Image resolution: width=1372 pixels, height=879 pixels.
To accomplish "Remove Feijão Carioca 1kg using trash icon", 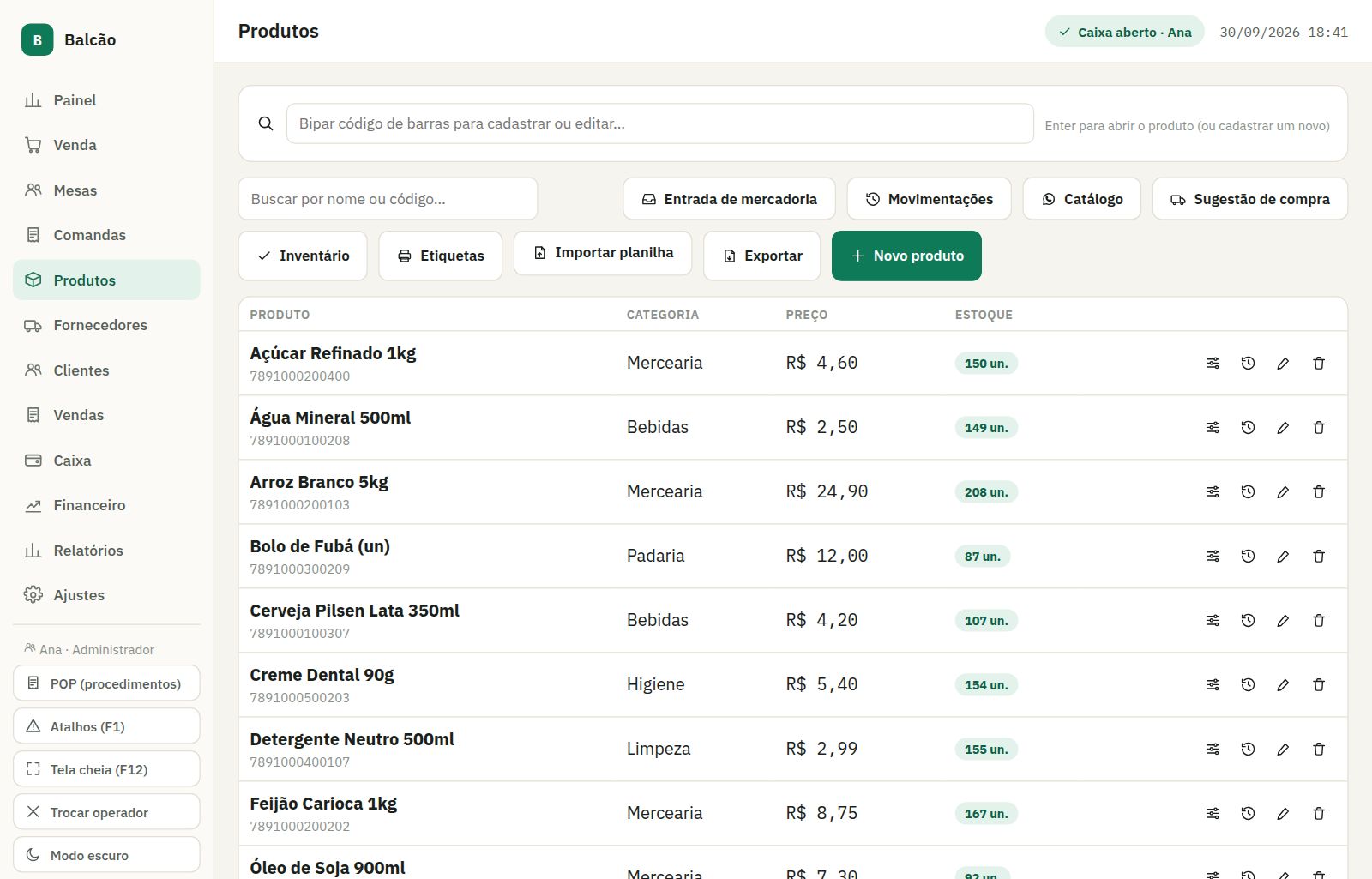I will click(1319, 814).
